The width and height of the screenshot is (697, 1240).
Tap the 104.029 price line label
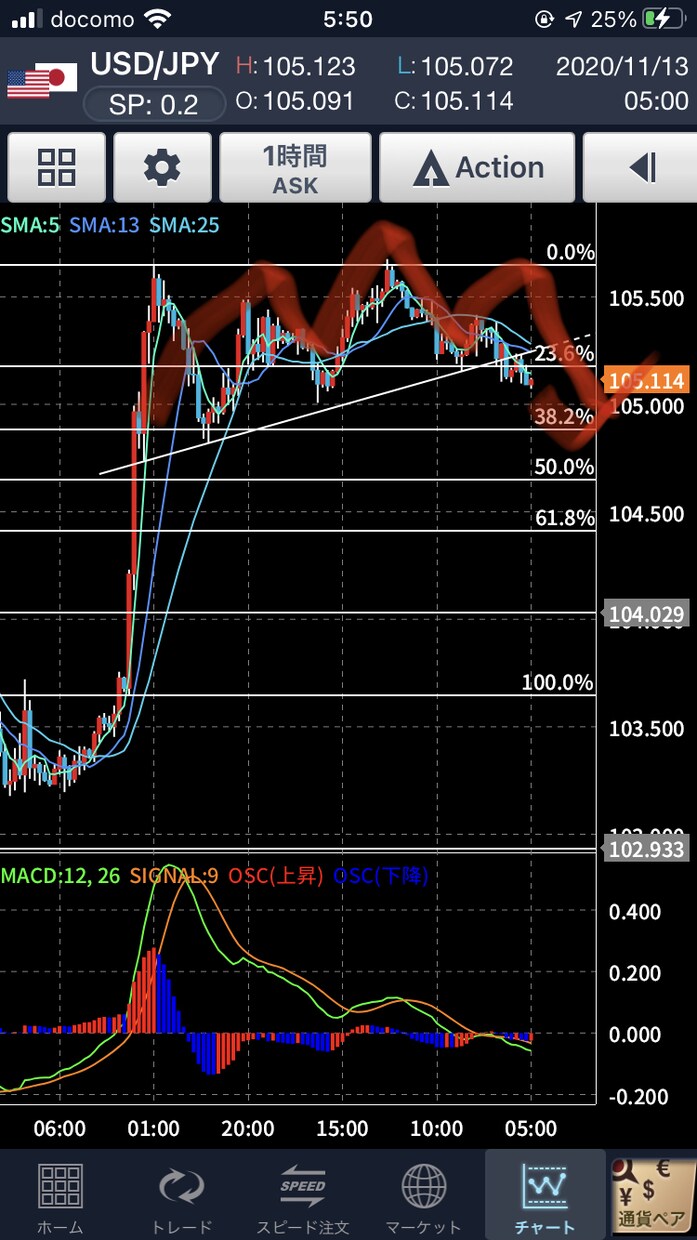[x=646, y=614]
